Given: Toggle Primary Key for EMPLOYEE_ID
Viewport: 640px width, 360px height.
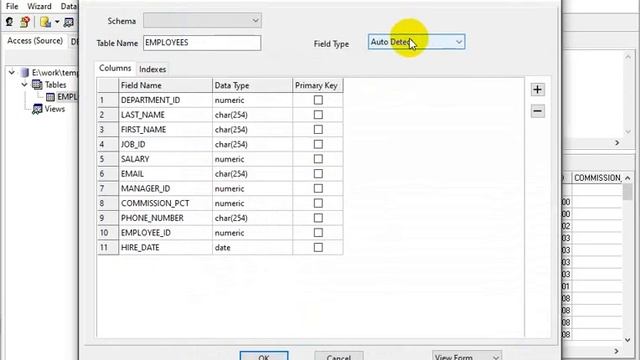Looking at the screenshot, I should pyautogui.click(x=318, y=233).
